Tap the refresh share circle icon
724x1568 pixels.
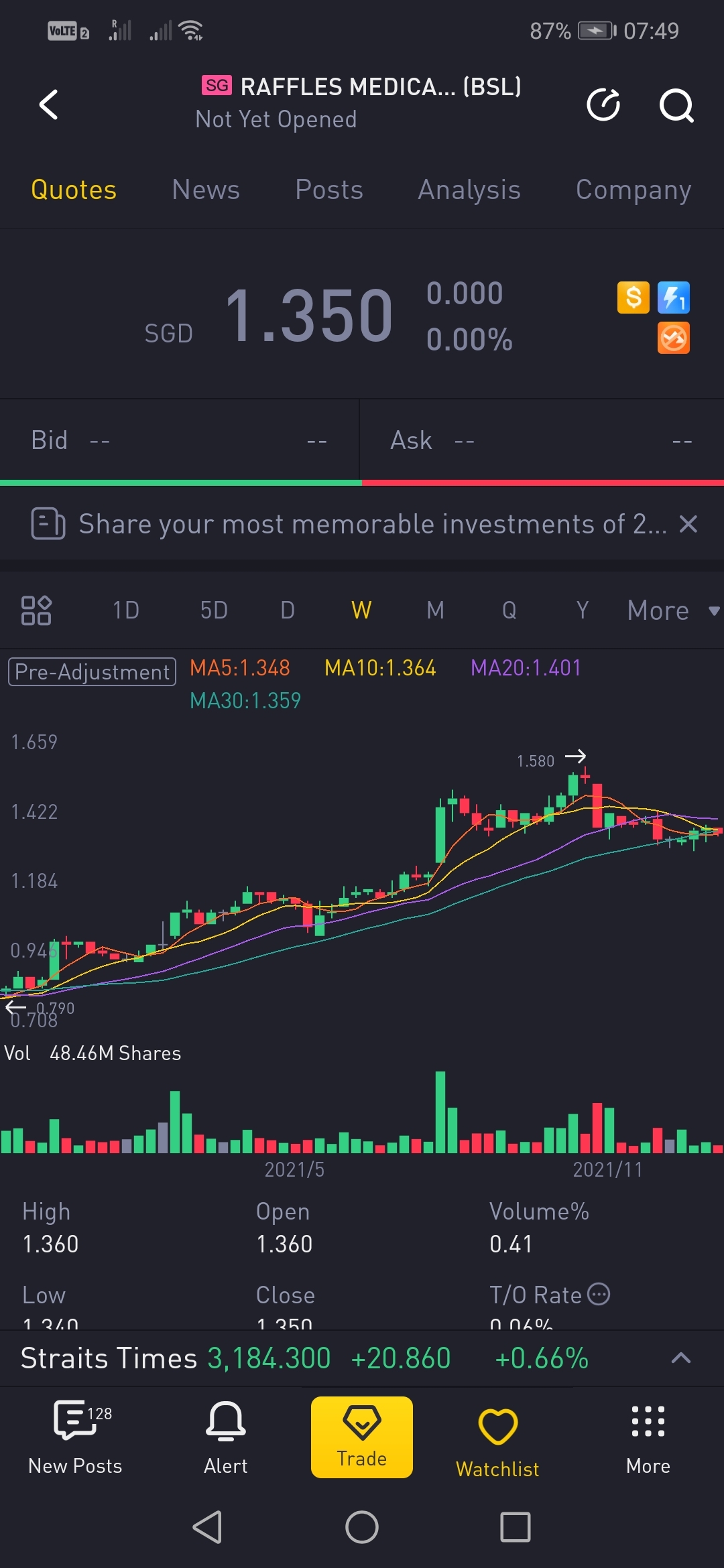point(603,105)
